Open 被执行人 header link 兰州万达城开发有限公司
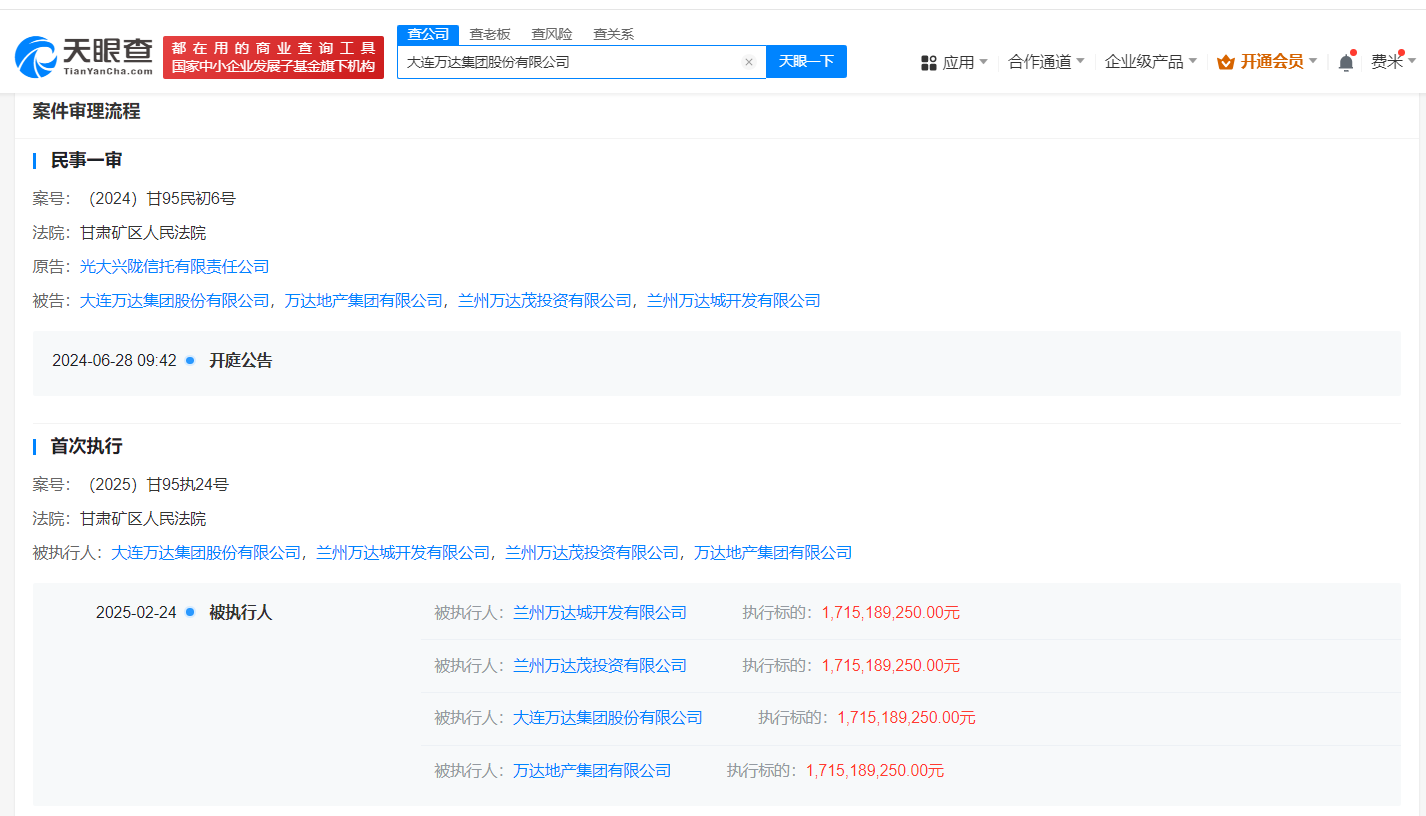 (x=403, y=553)
